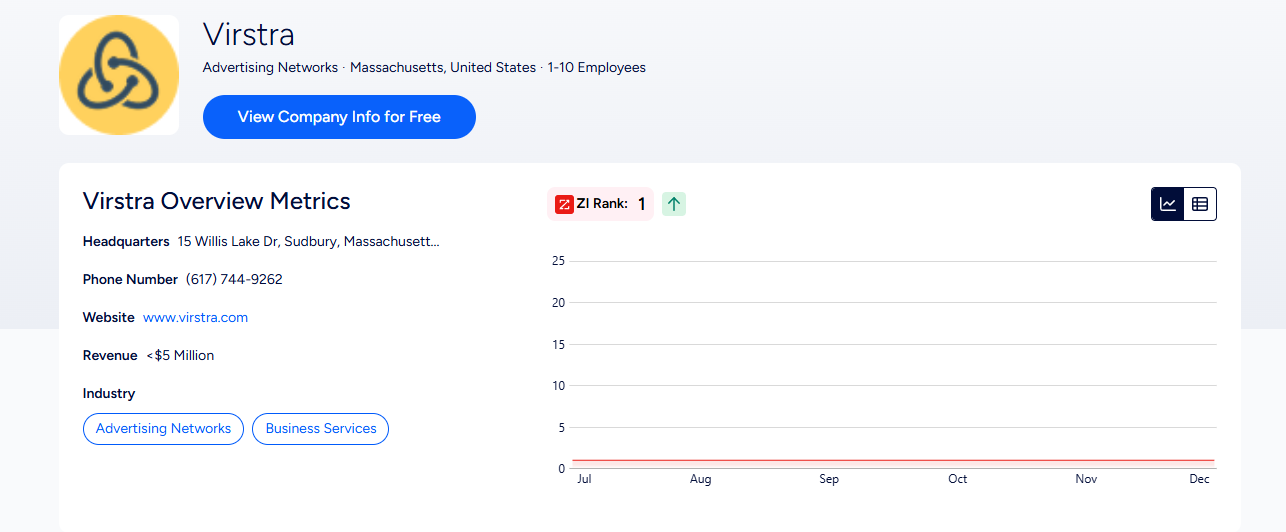Click the green upward trend arrow icon
The width and height of the screenshot is (1286, 532).
[674, 204]
